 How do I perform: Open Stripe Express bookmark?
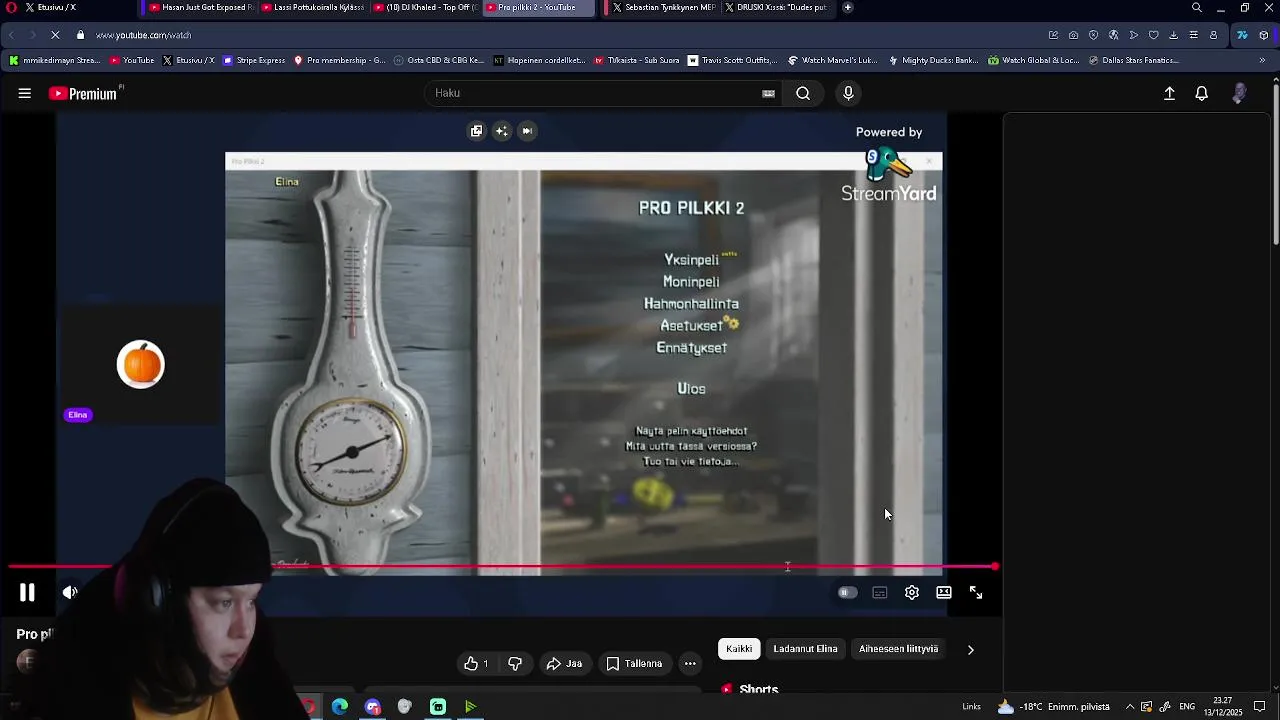click(254, 60)
